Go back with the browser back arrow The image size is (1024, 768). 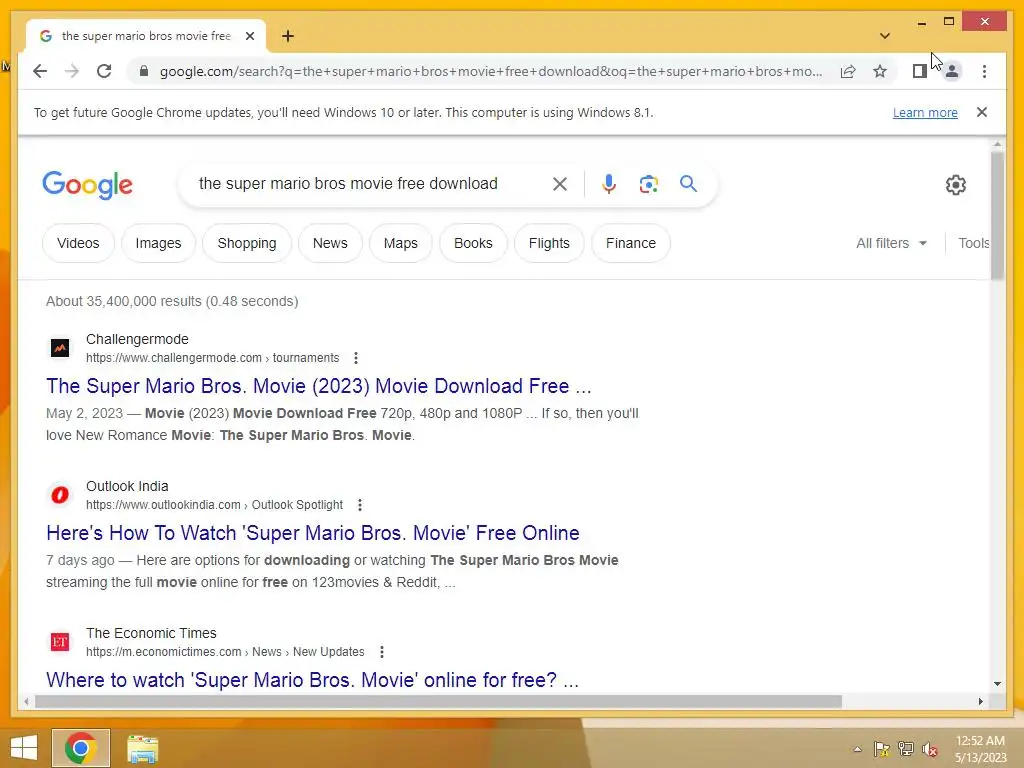[40, 71]
